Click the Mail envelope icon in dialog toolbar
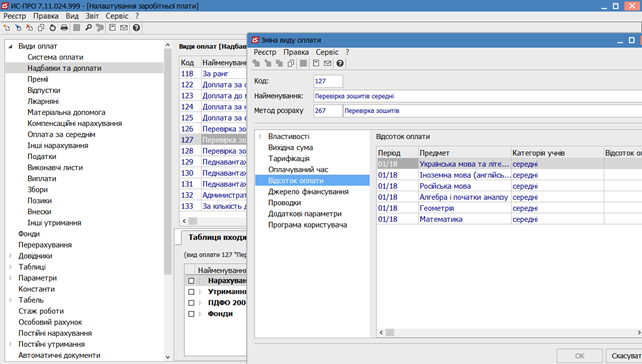 tap(328, 63)
